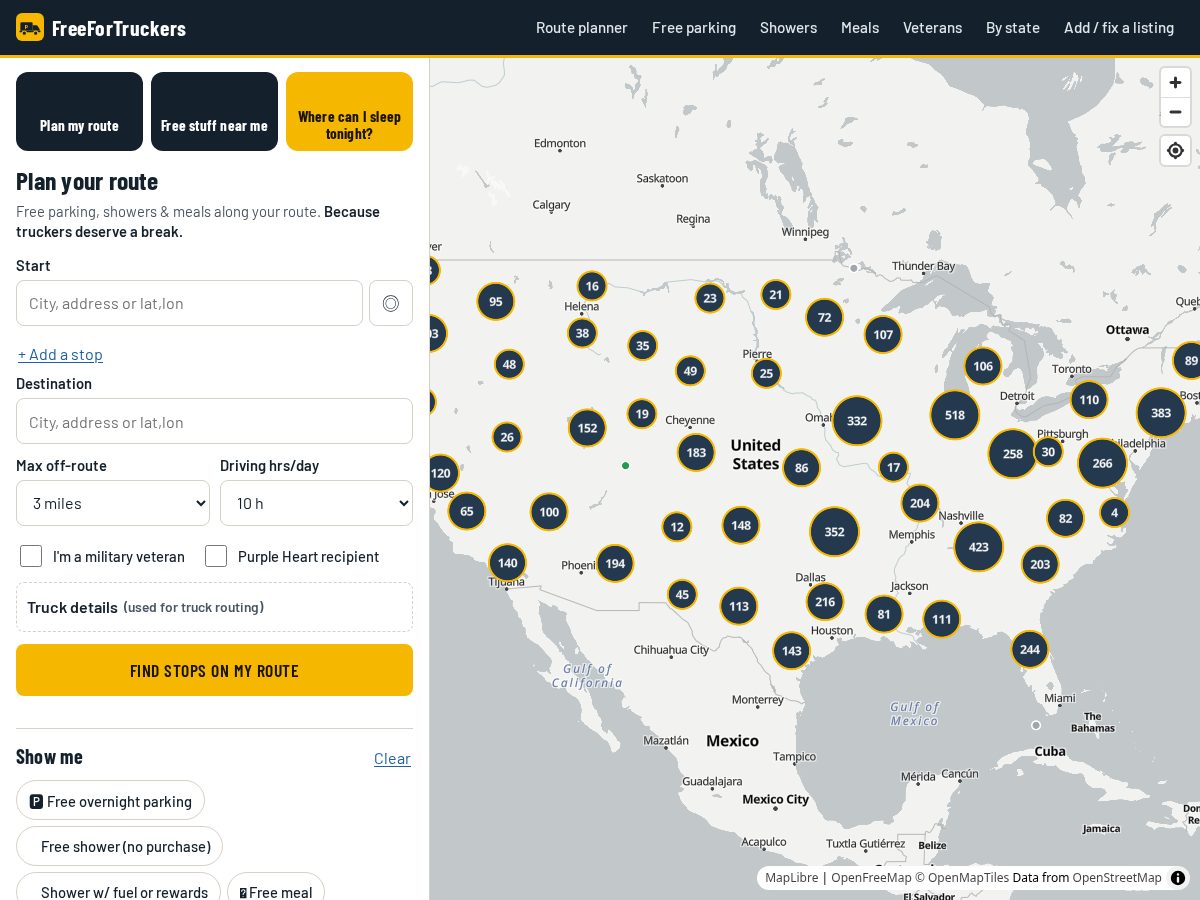Go to Meals nav item
Viewport: 1200px width, 900px height.
tap(860, 28)
